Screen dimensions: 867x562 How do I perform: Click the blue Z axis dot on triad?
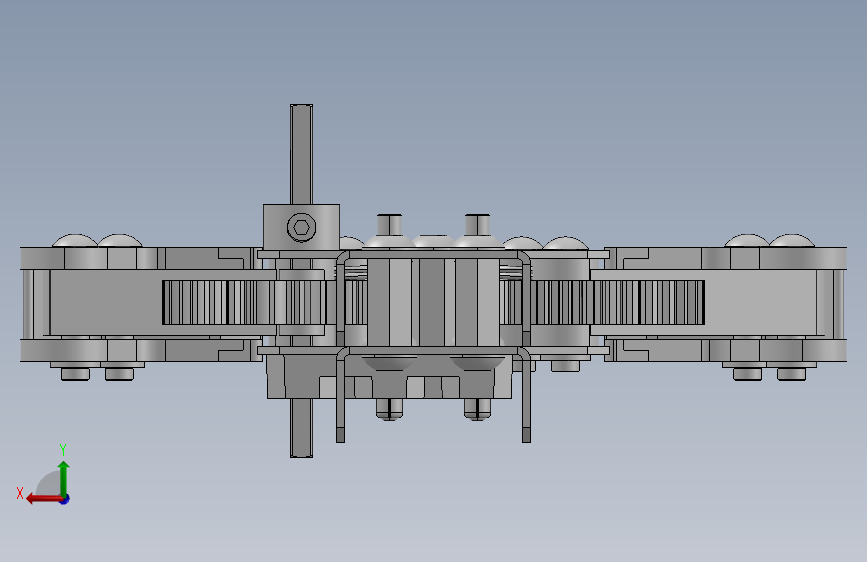point(65,499)
